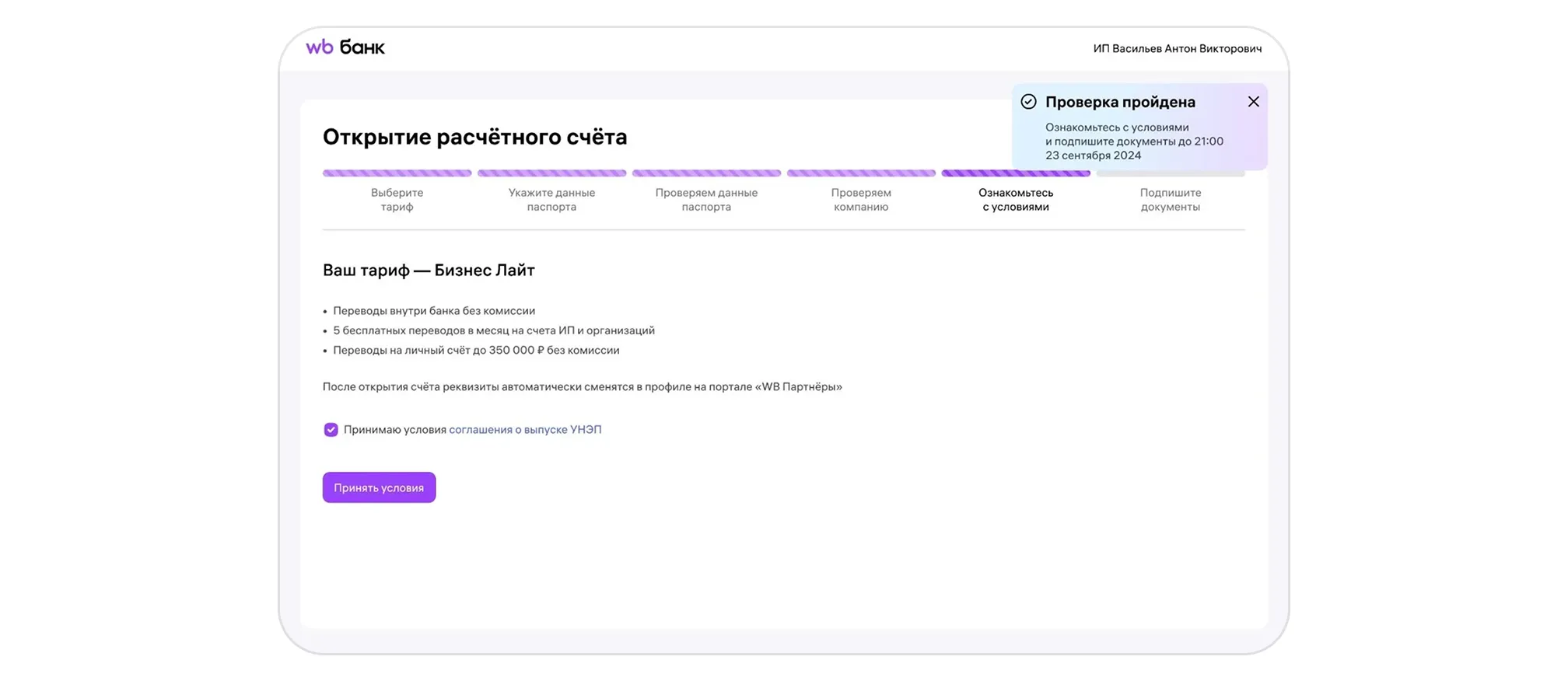Close the 'Проверка пройдена' notification
The height and width of the screenshot is (681, 1568).
click(1253, 102)
